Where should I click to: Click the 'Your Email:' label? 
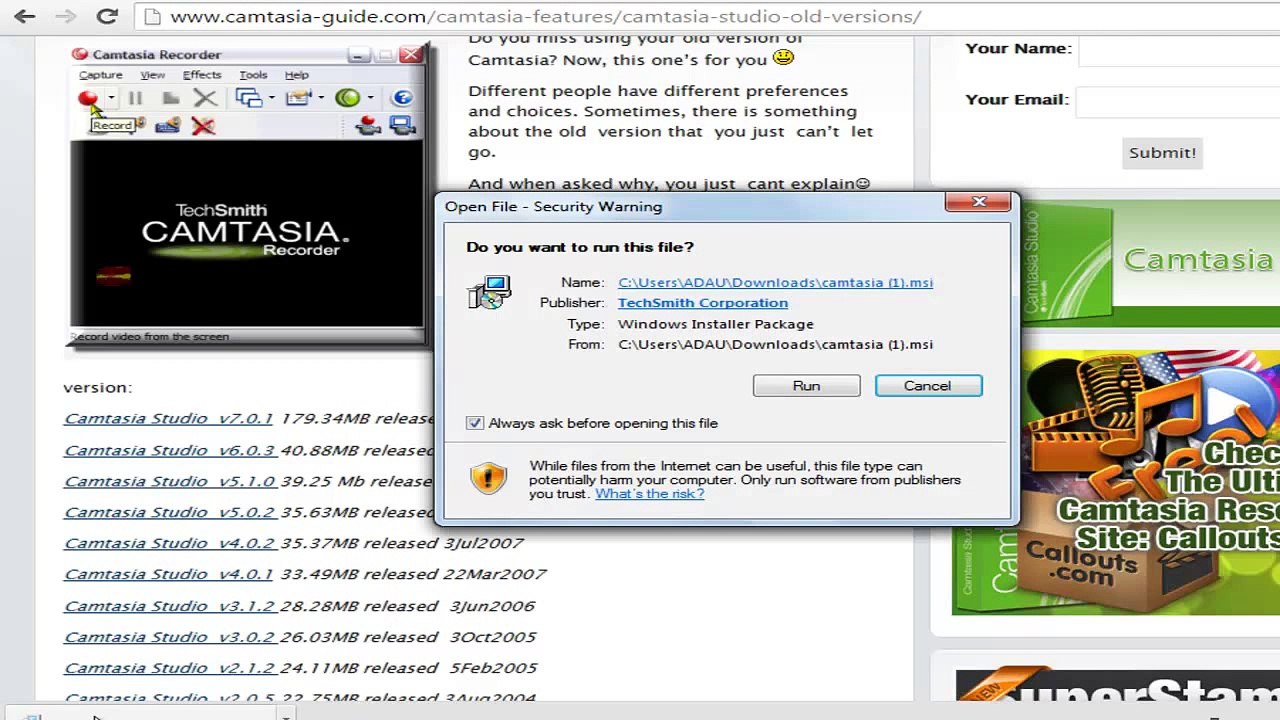point(1017,99)
